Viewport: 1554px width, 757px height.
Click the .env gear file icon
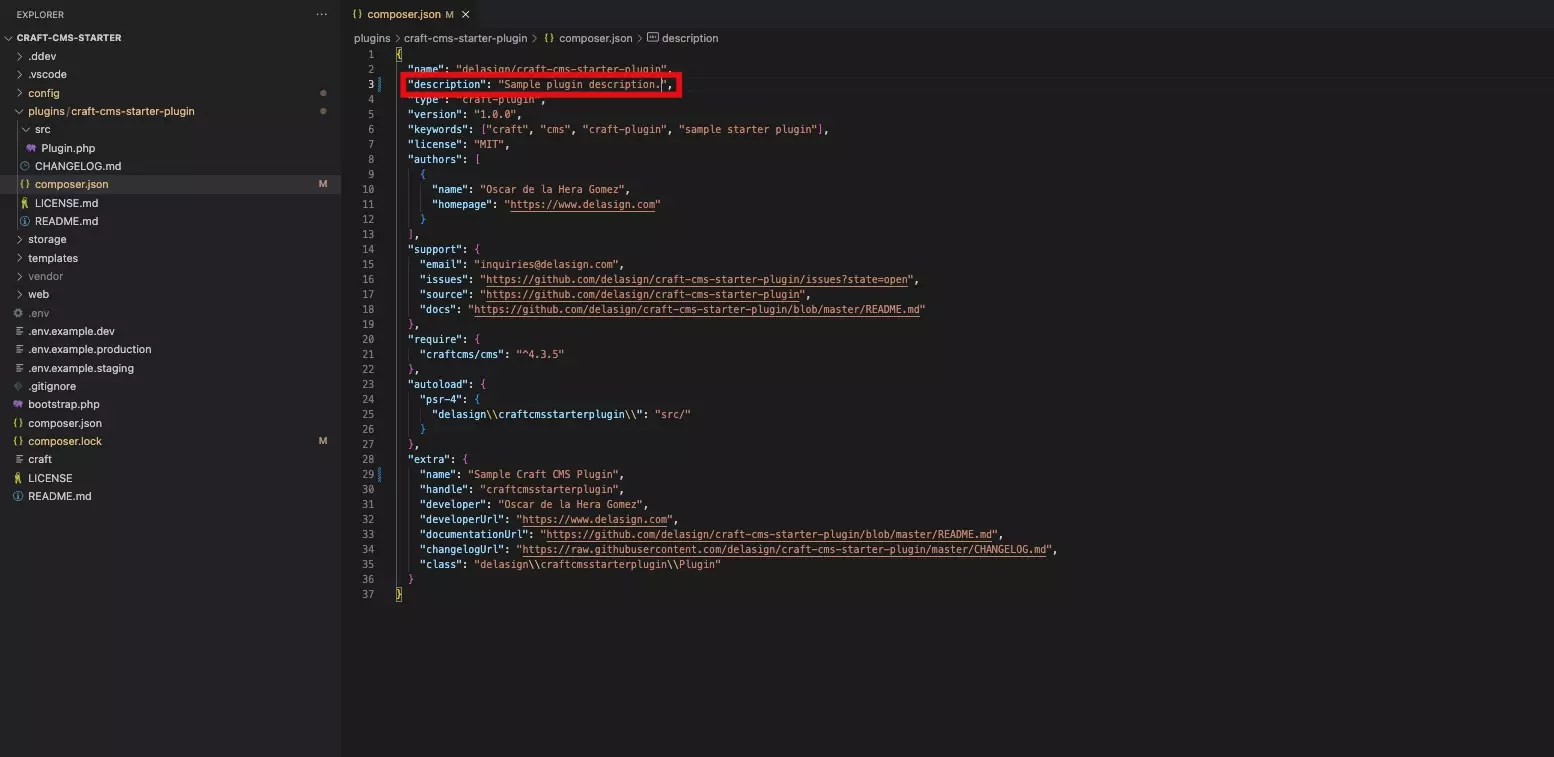(18, 313)
